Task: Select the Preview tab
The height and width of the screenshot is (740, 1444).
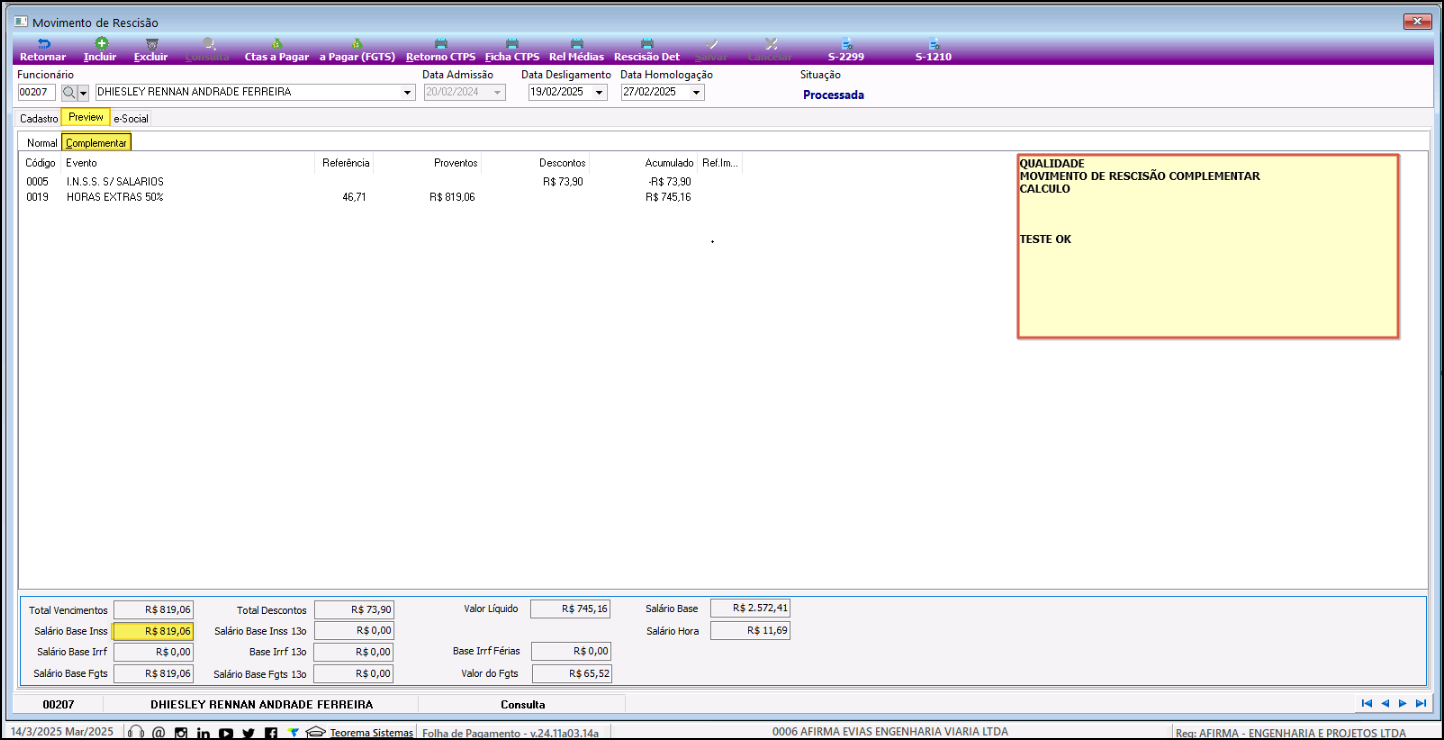Action: [86, 117]
